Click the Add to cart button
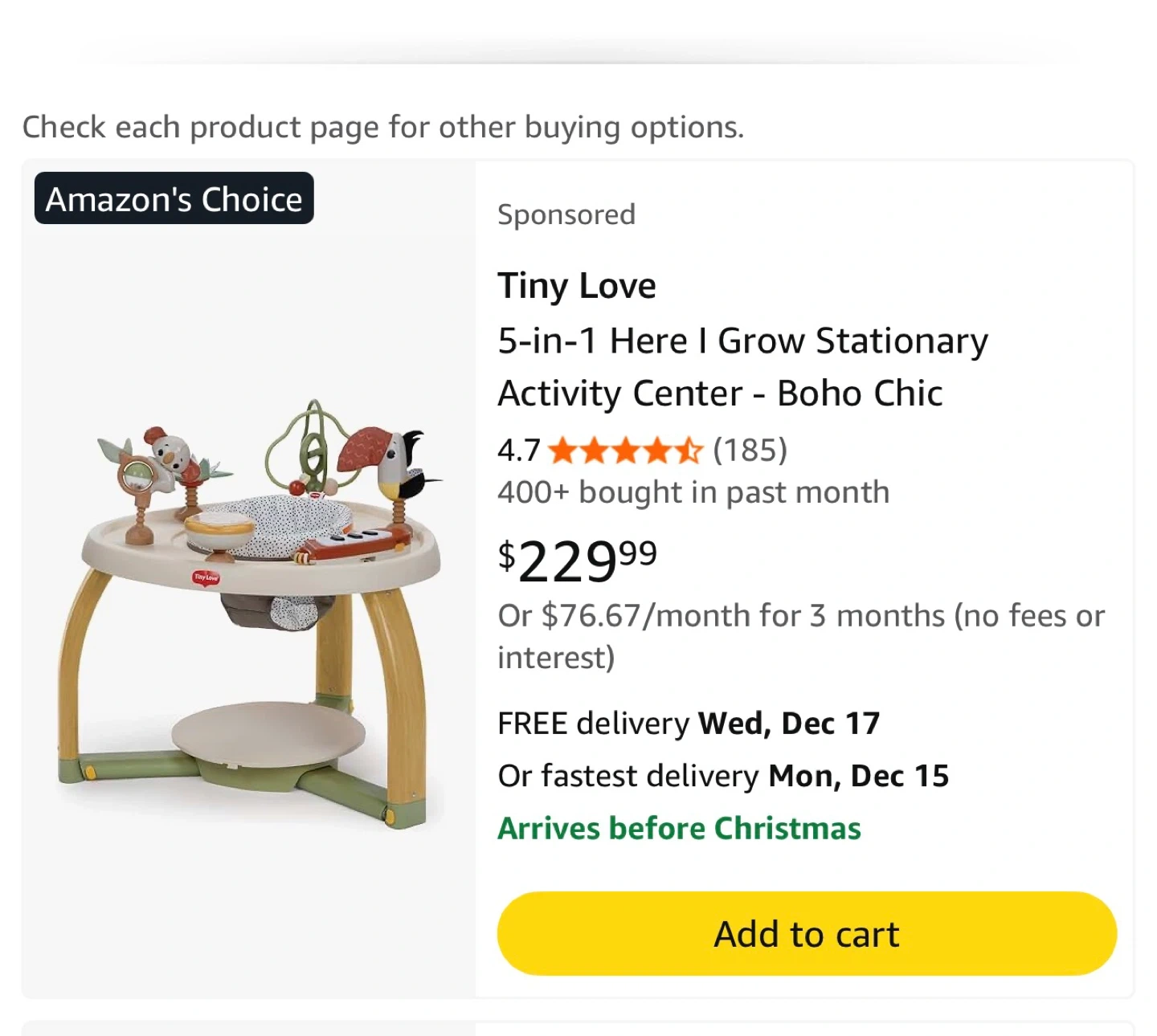Screen dimensions: 1157x1036 (x=807, y=934)
